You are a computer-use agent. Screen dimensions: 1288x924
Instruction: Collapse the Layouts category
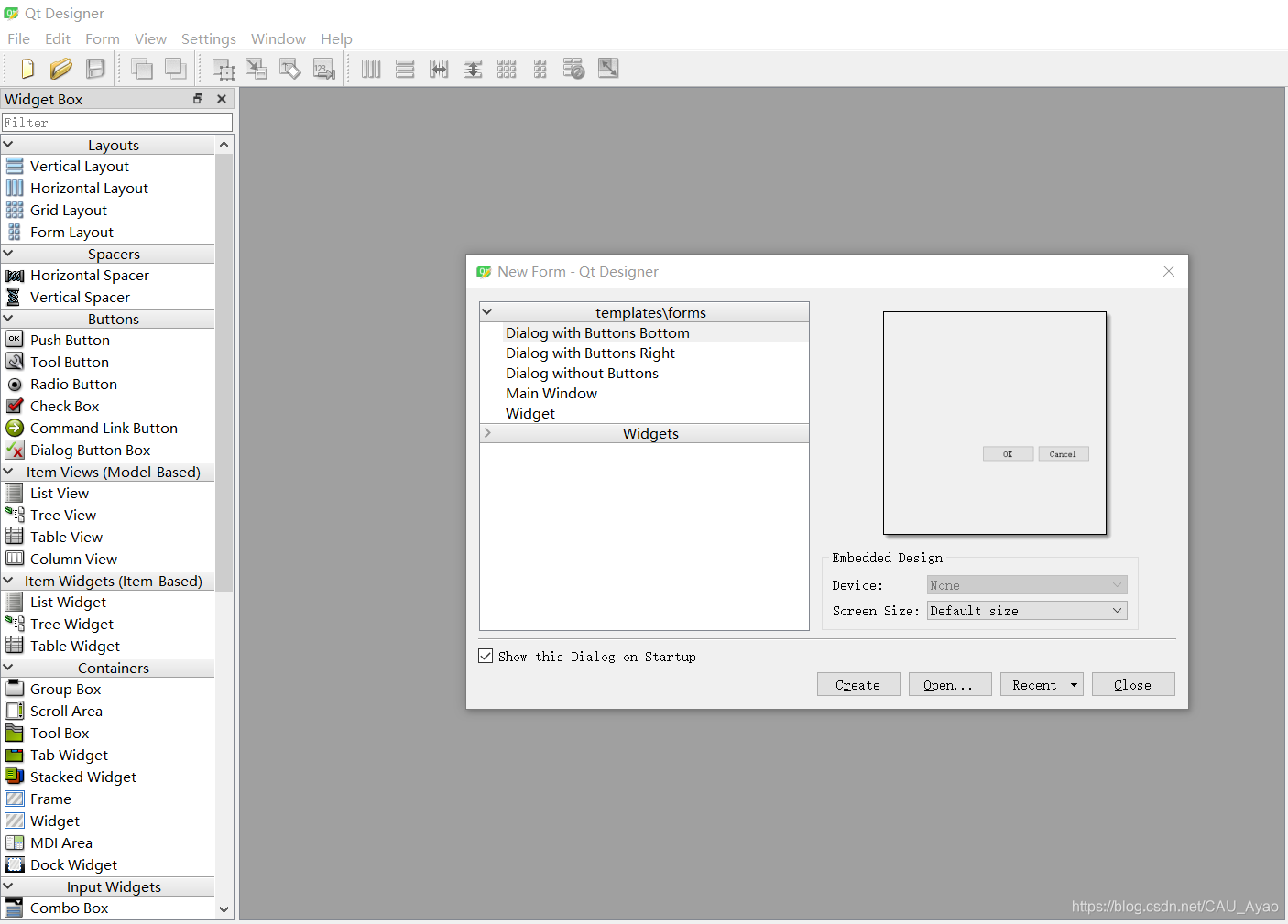[8, 145]
